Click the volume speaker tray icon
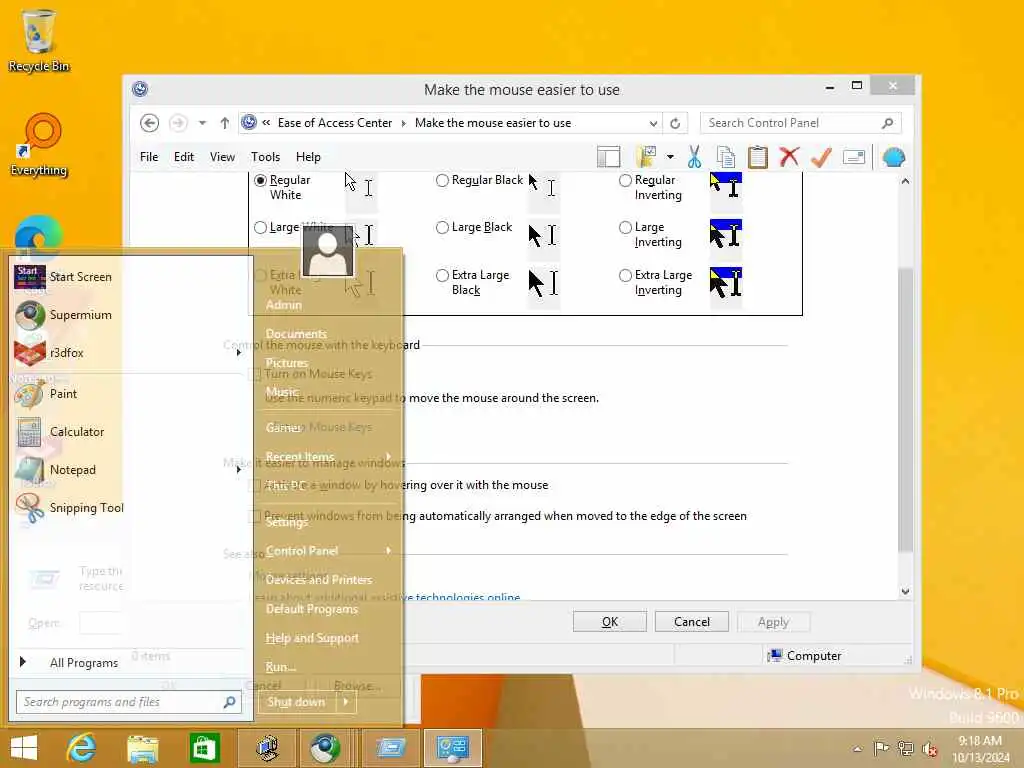Viewport: 1024px width, 768px height. pos(929,749)
